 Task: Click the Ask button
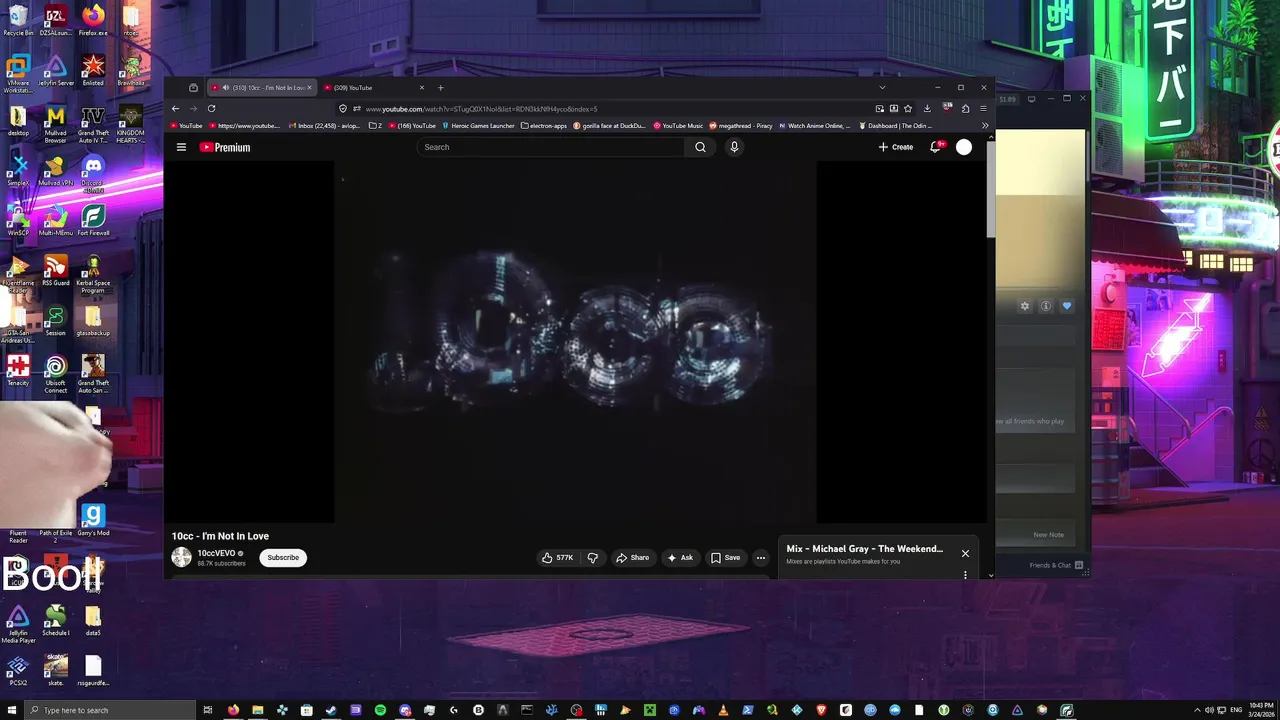pos(681,558)
